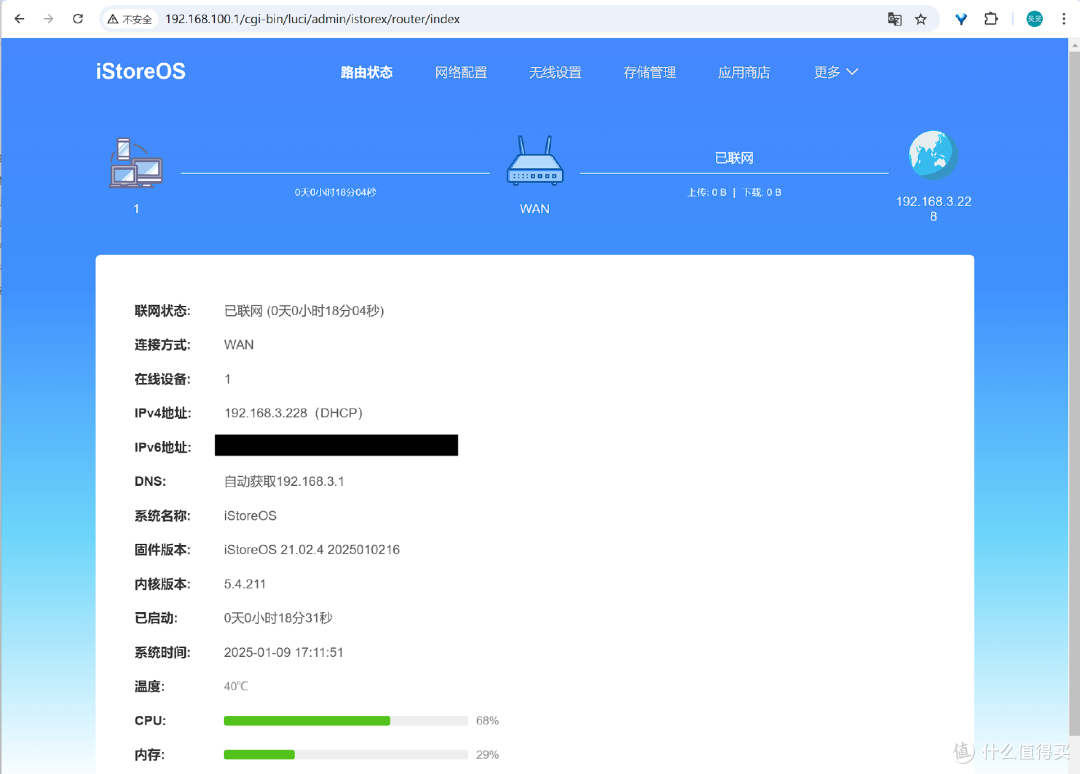
Task: Open the Chrome profile avatar
Action: pos(1034,18)
